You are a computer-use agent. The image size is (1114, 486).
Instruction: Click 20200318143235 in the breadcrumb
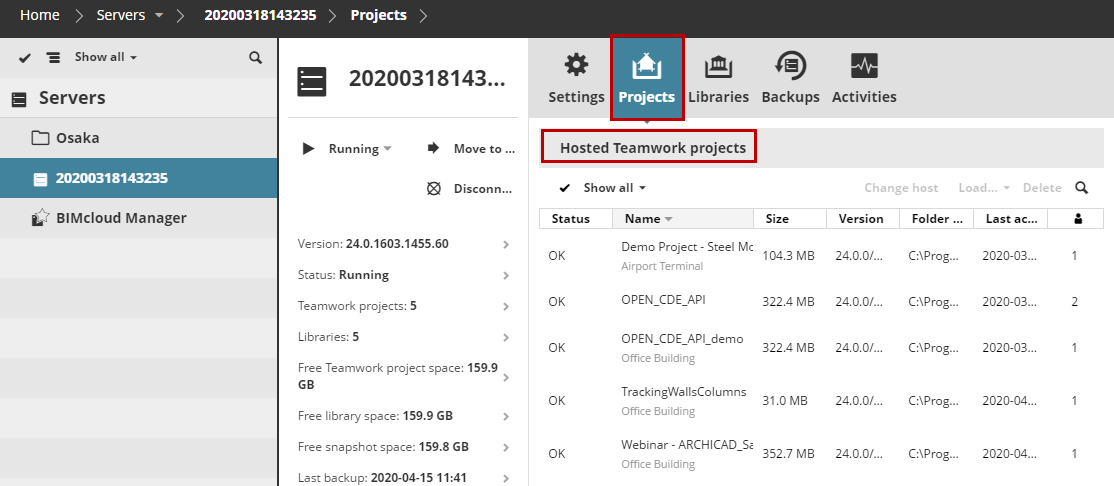pyautogui.click(x=260, y=15)
